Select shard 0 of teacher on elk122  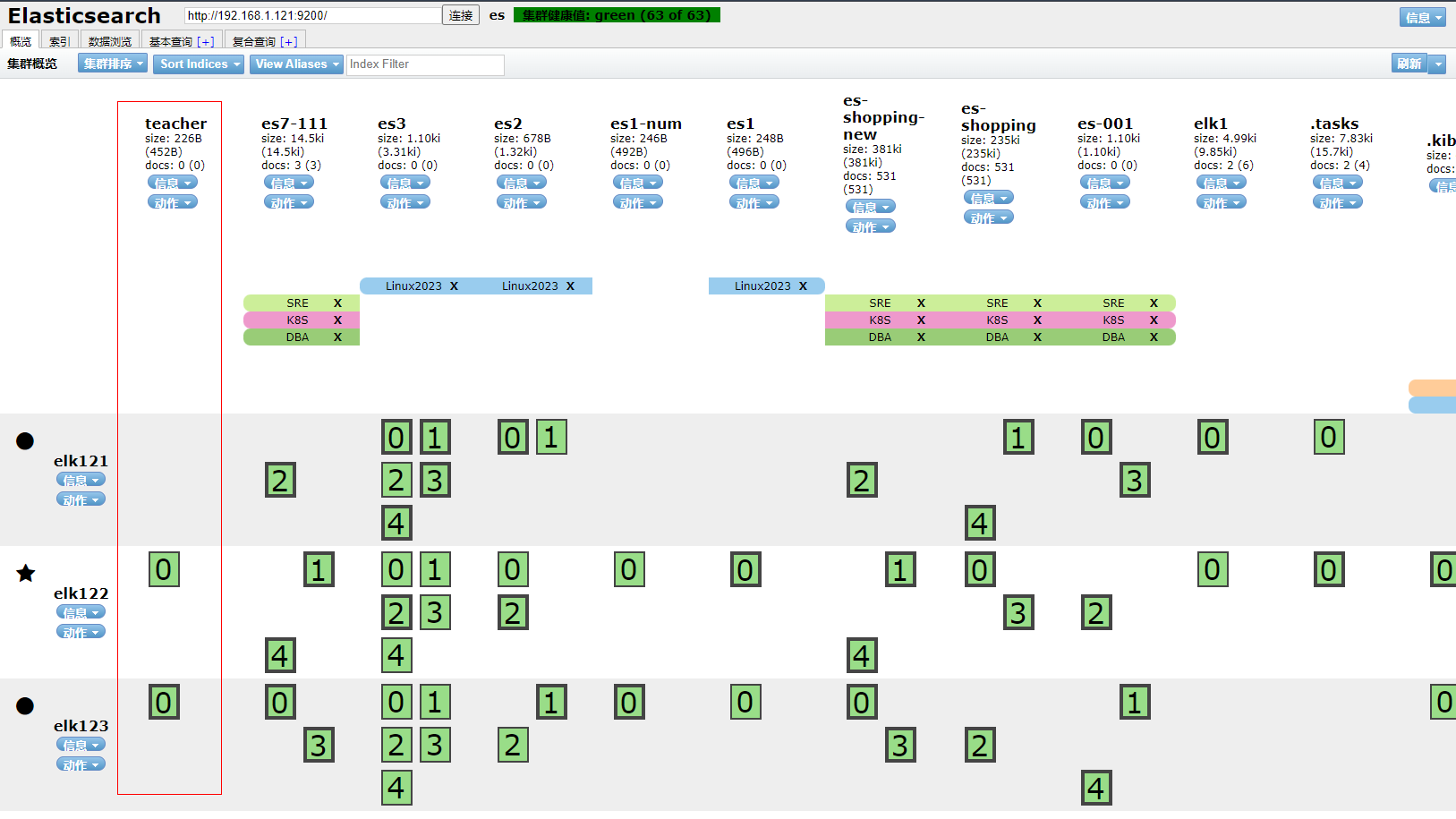click(164, 569)
